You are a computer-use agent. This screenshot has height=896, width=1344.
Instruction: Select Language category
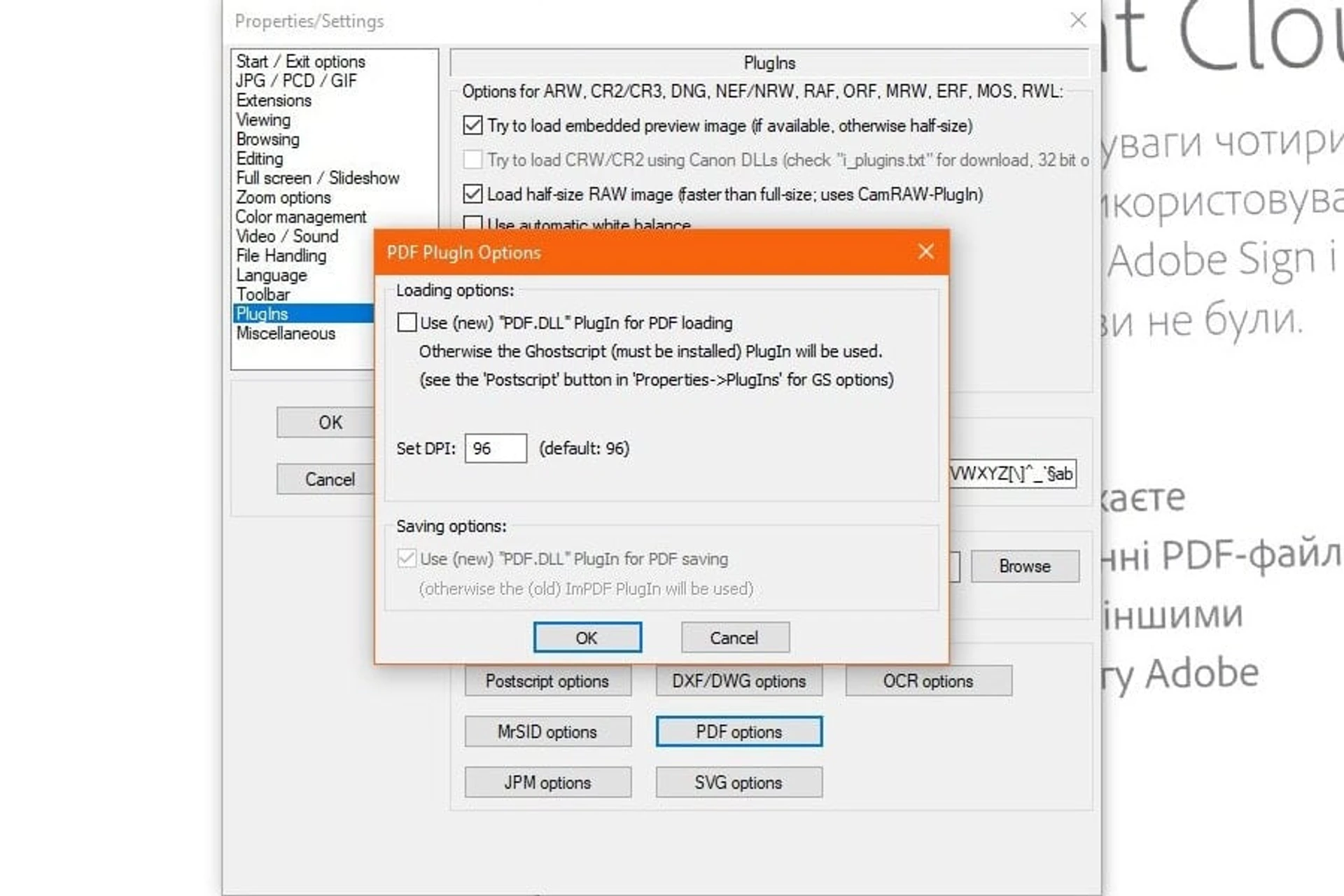[272, 275]
